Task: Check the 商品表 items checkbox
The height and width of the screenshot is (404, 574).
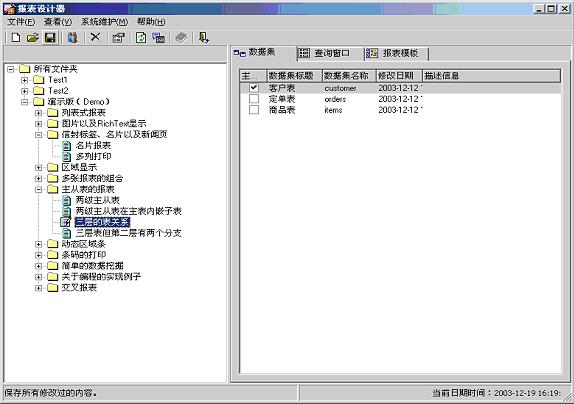Action: [254, 110]
